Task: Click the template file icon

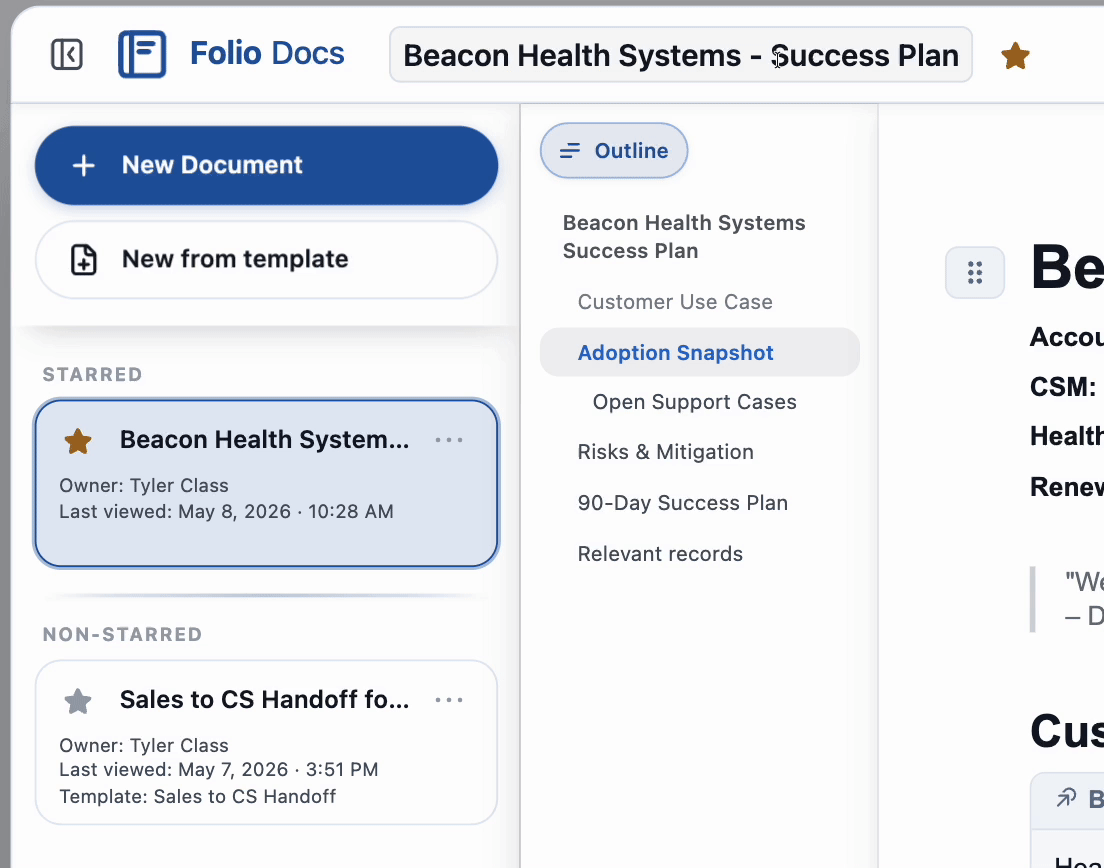Action: click(x=84, y=260)
